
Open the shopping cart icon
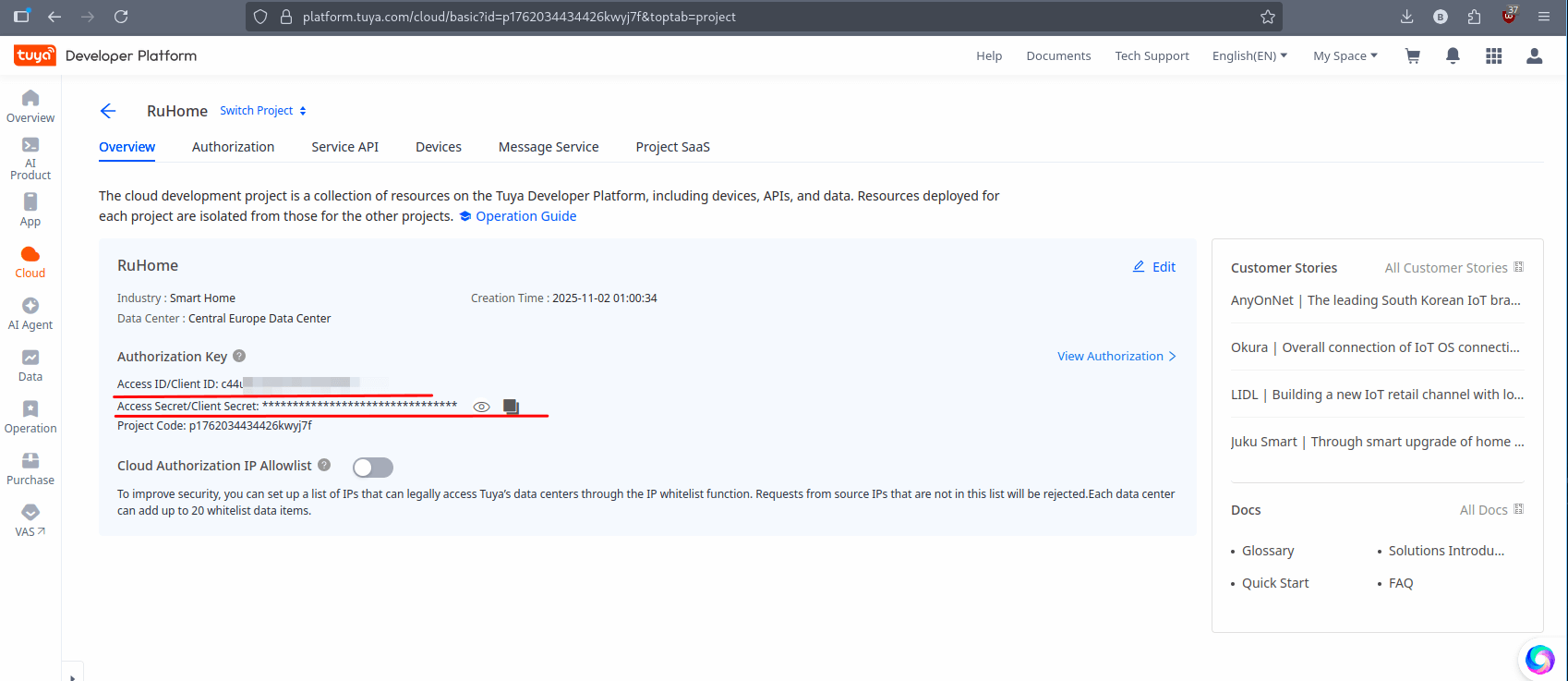pyautogui.click(x=1412, y=56)
